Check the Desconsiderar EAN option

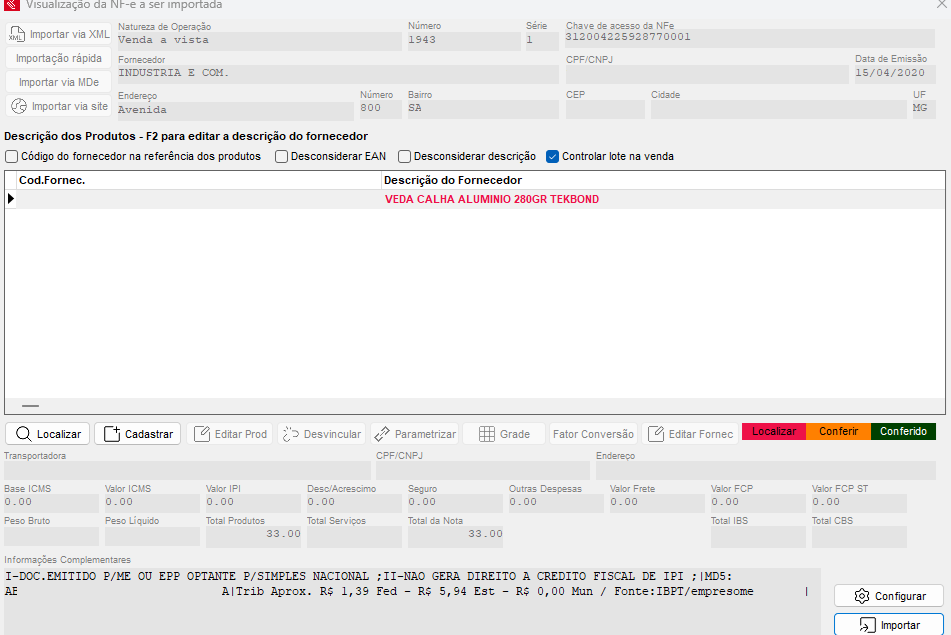click(x=282, y=156)
